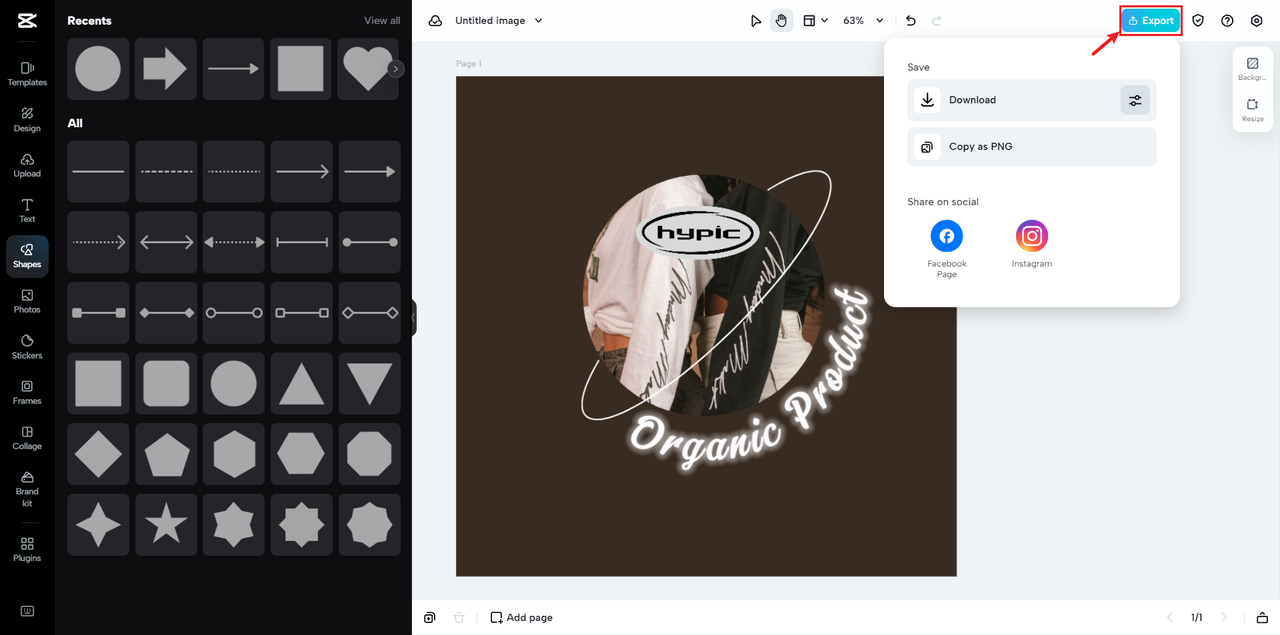Open the Design panel
Viewport: 1280px width, 635px height.
(27, 120)
